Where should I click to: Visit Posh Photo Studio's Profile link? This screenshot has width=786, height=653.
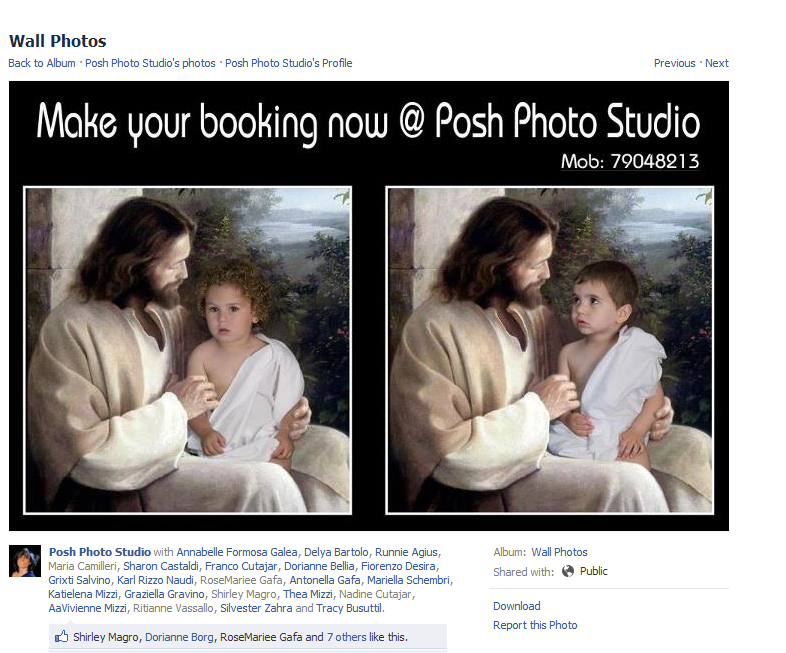pos(288,63)
